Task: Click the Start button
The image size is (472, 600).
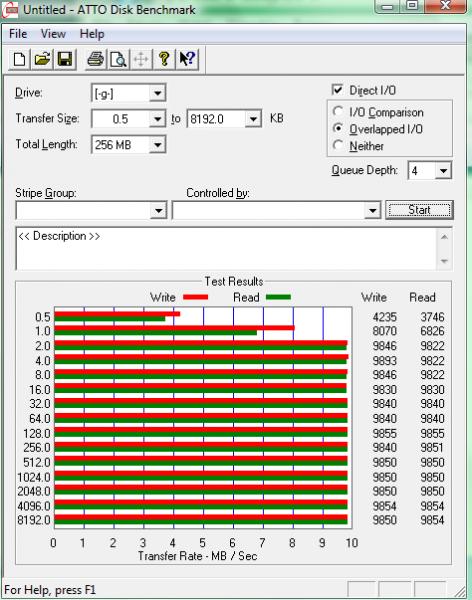Action: coord(419,210)
